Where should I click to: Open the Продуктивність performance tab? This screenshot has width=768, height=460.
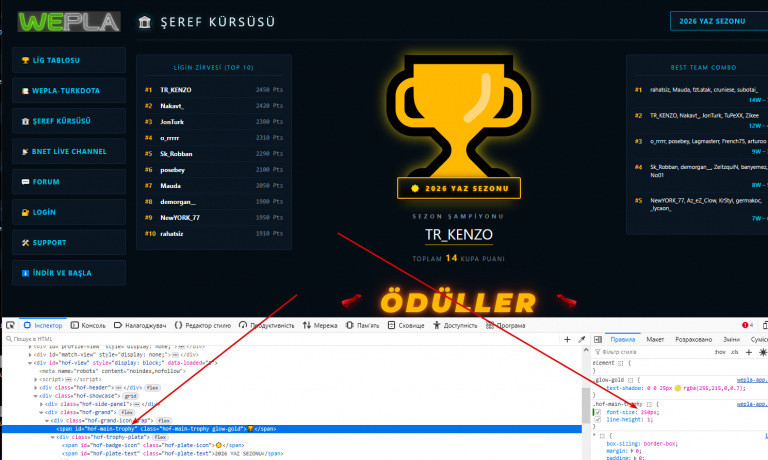(266, 325)
